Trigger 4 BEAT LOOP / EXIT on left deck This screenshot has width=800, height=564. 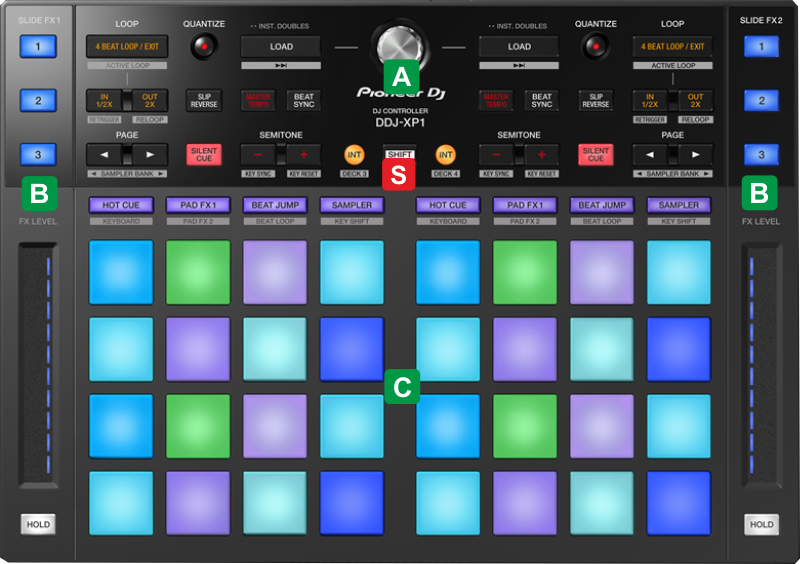pos(127,46)
